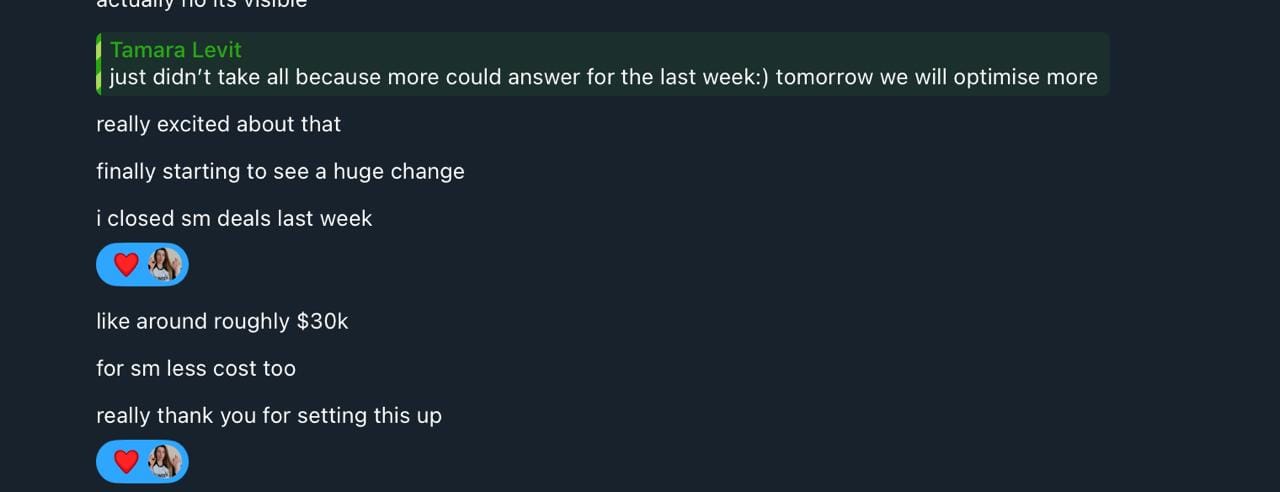Click the reactor avatar under "really thank you" message
The width and height of the screenshot is (1280, 492).
[164, 462]
